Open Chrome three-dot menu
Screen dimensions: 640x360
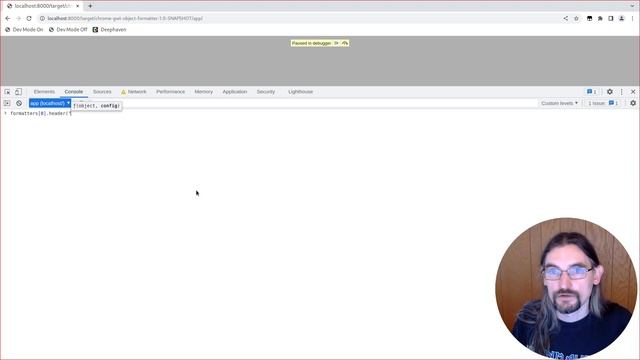point(633,18)
